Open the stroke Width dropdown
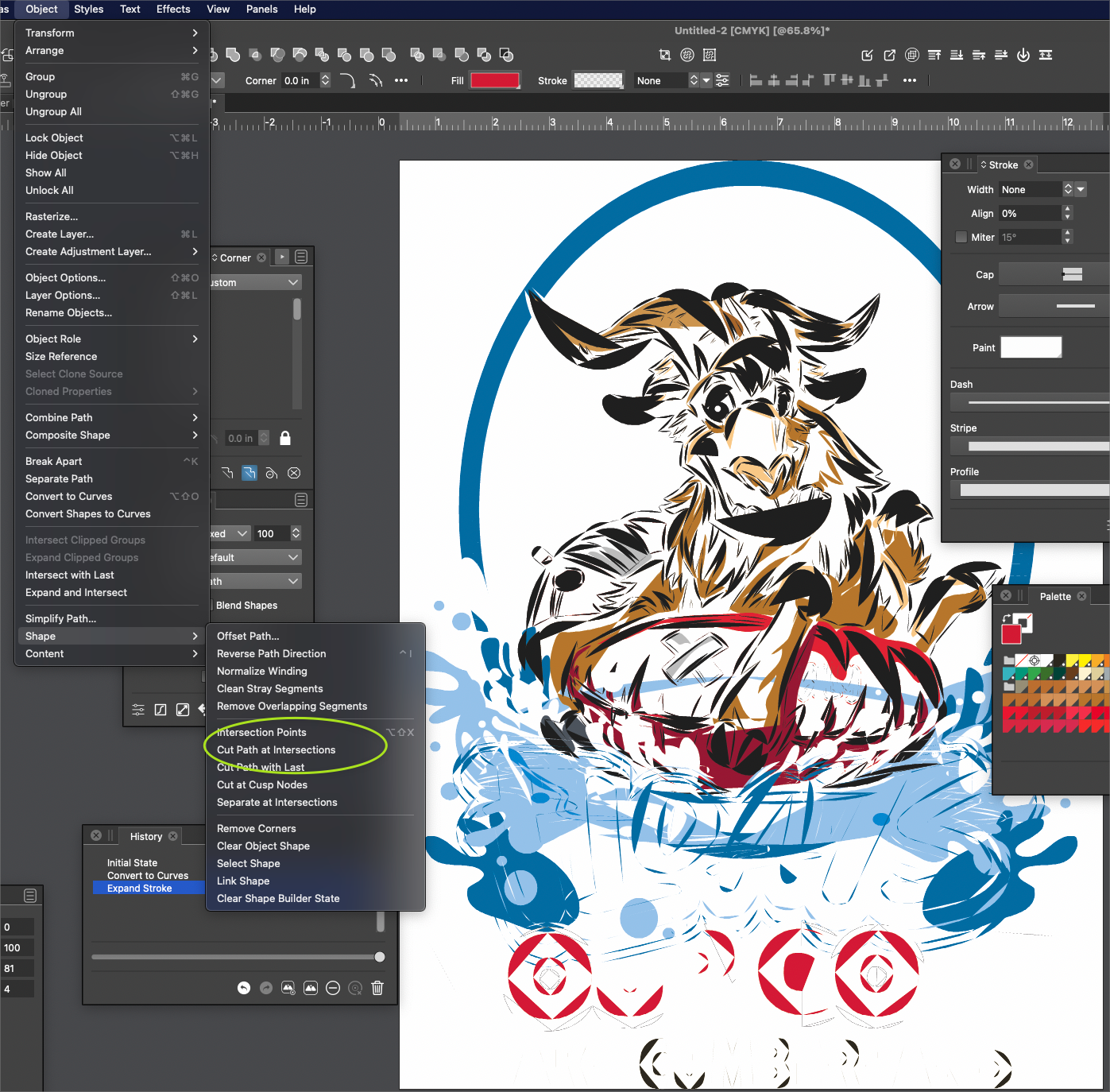 (1081, 189)
